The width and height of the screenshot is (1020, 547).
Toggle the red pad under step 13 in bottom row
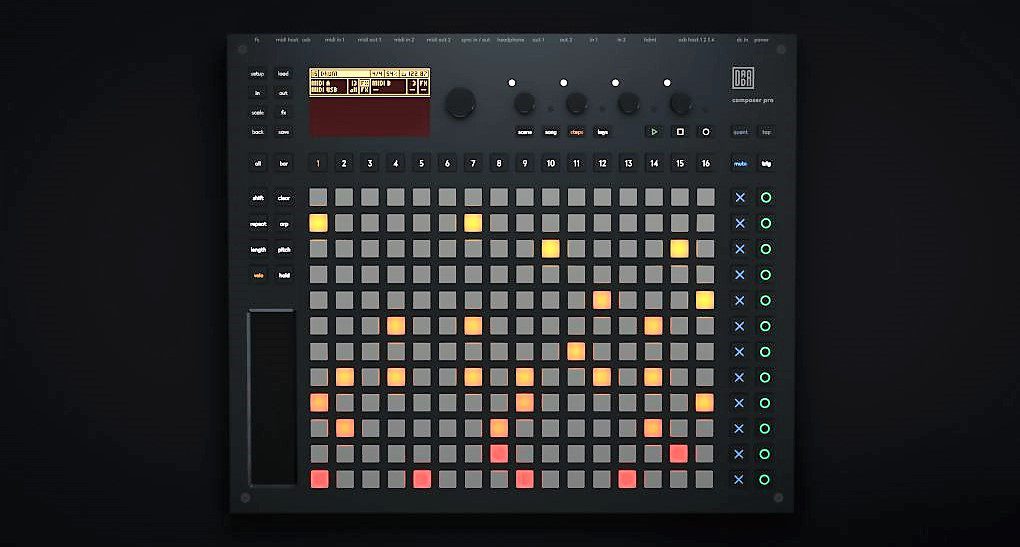[627, 479]
